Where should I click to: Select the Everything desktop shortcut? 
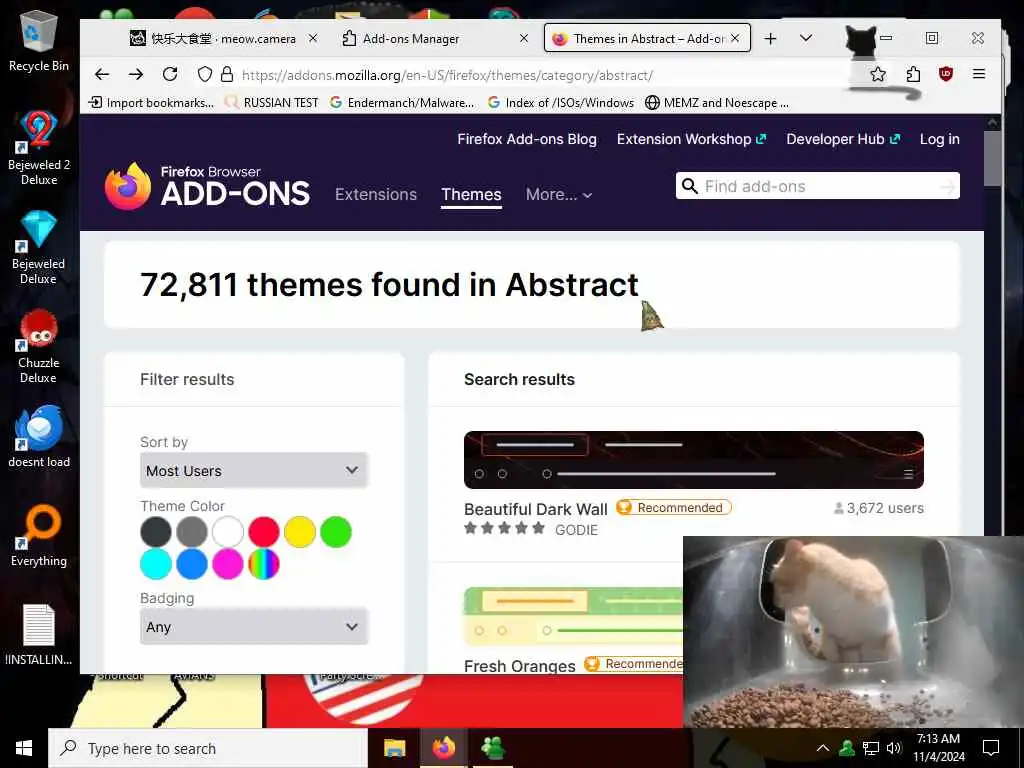[x=39, y=536]
